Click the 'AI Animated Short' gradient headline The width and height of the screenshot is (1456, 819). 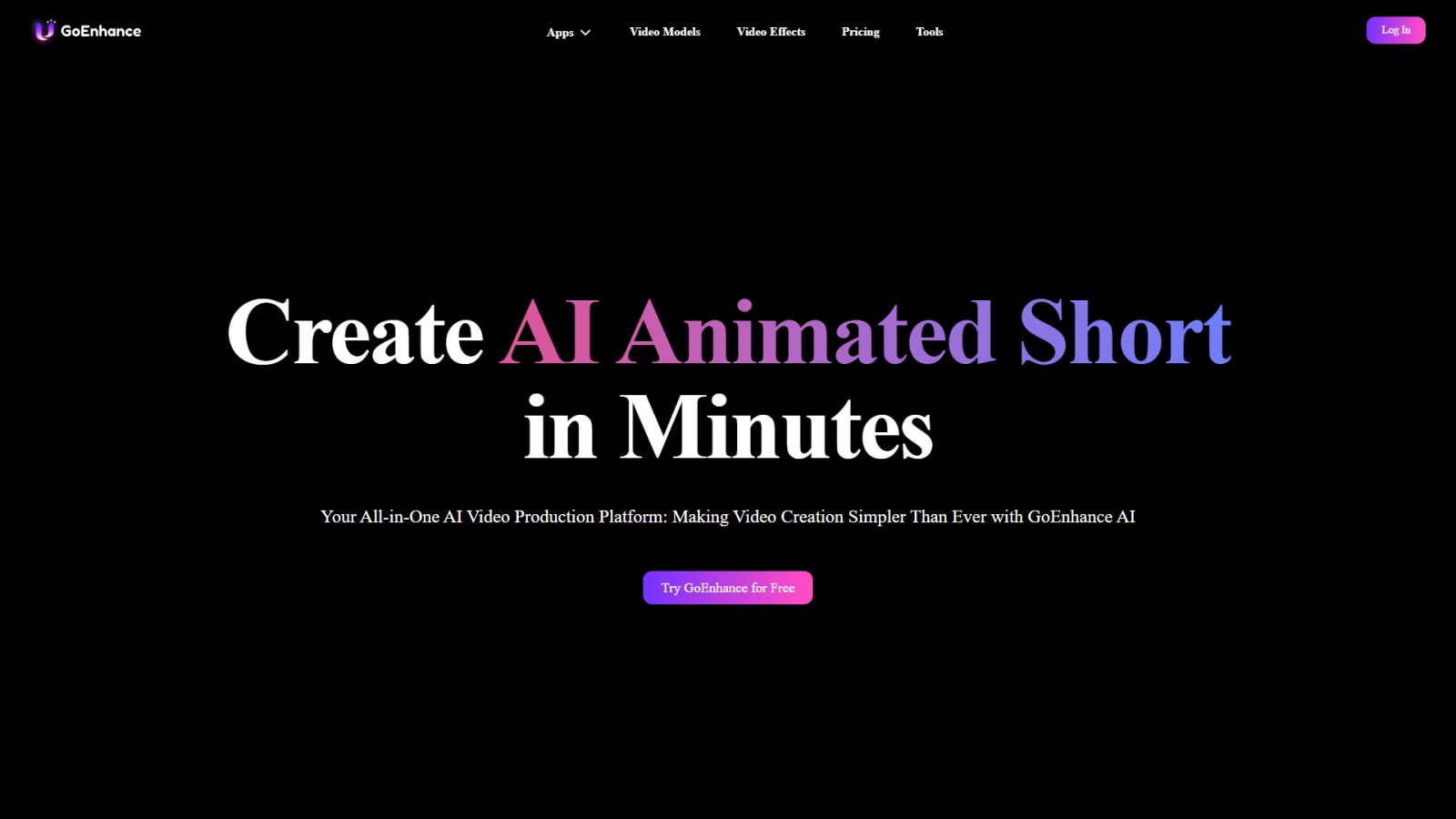tap(865, 332)
